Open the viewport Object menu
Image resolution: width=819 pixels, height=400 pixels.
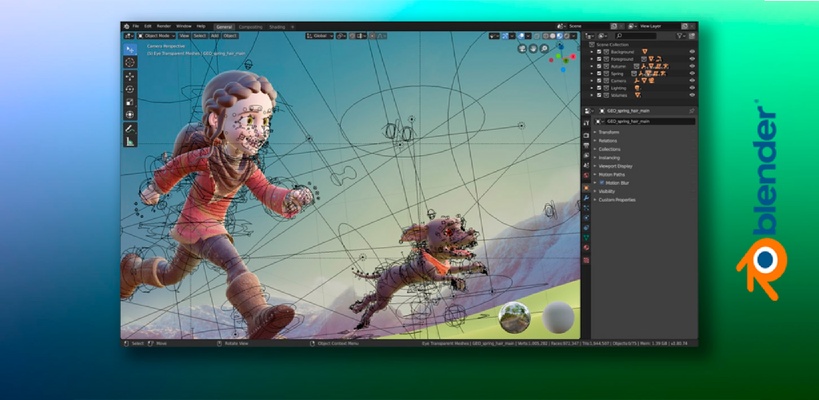230,36
